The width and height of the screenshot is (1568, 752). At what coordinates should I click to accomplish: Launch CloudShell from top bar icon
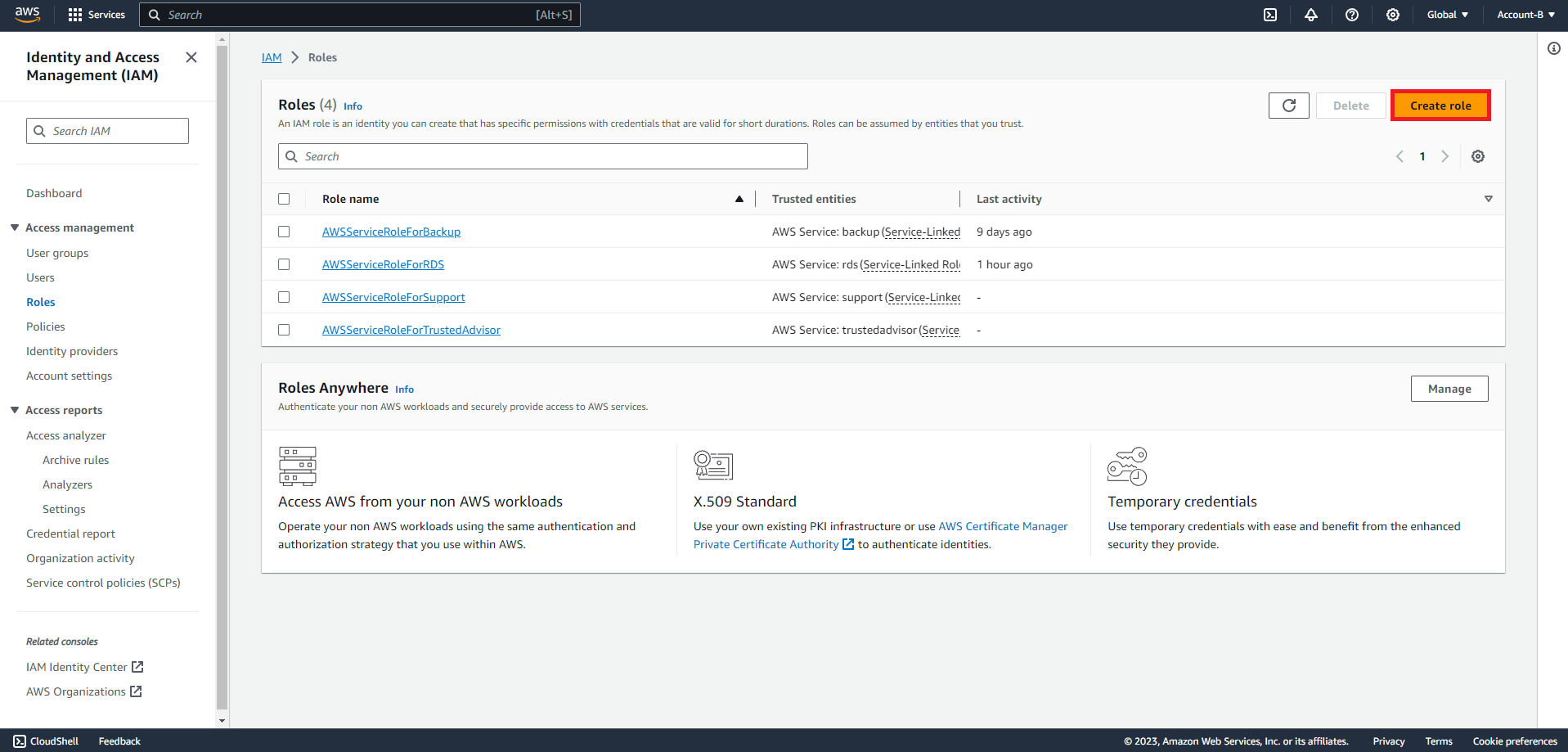[1270, 15]
